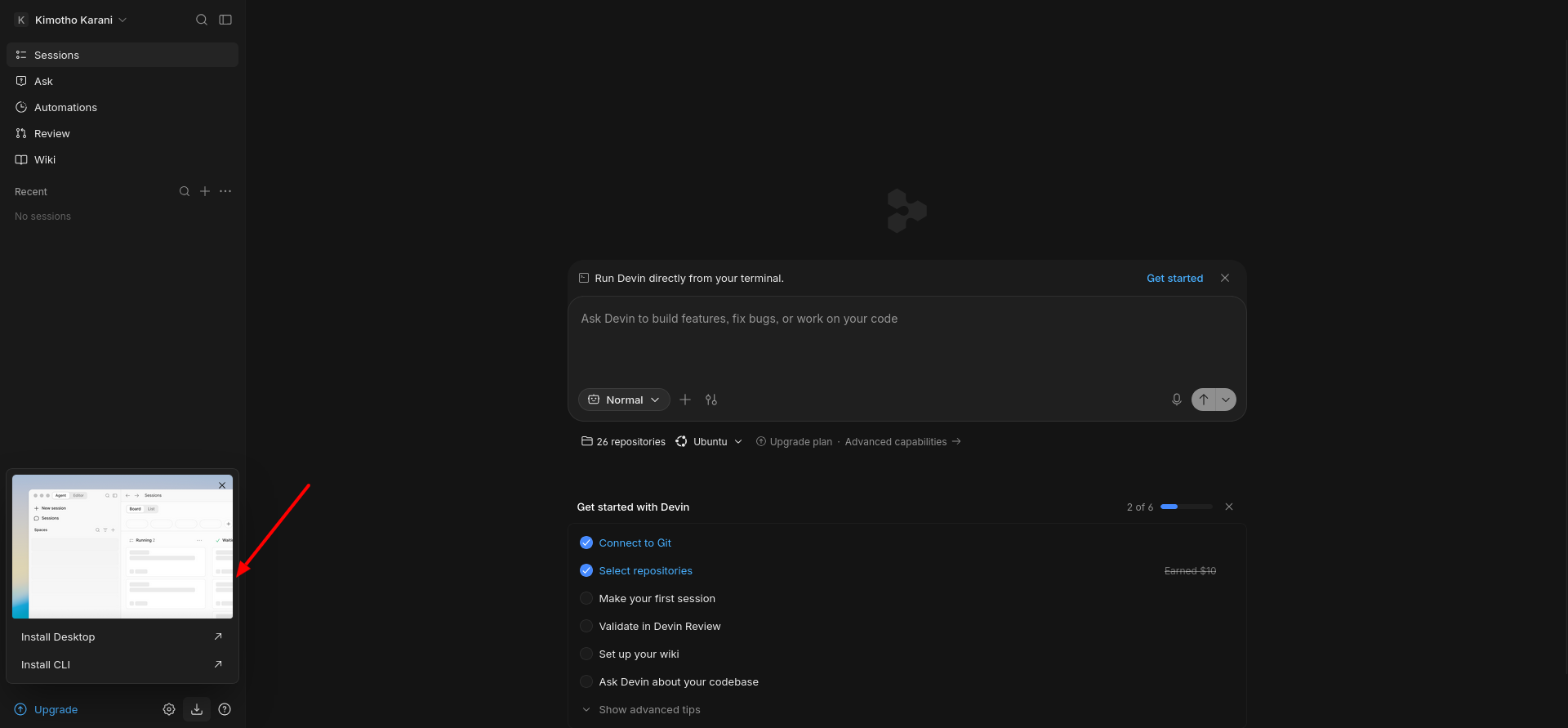Open the Advanced capabilities link
Screen dimensions: 1568x728
tap(902, 441)
